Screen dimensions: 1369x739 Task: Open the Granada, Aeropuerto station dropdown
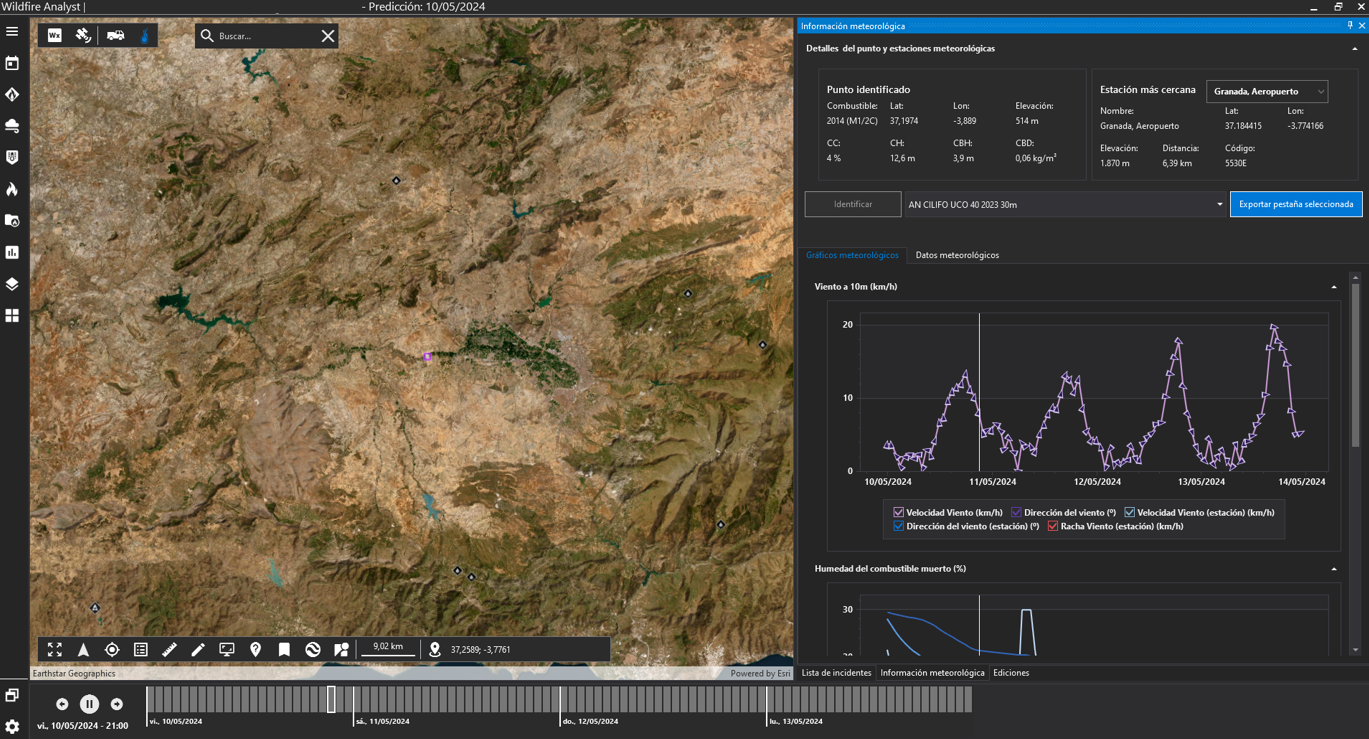coord(1267,91)
